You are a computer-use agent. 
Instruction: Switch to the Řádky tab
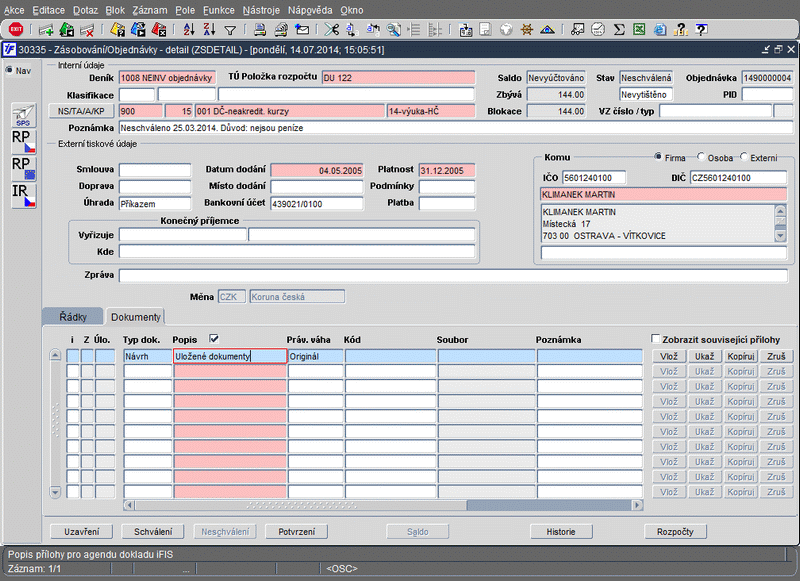[73, 316]
